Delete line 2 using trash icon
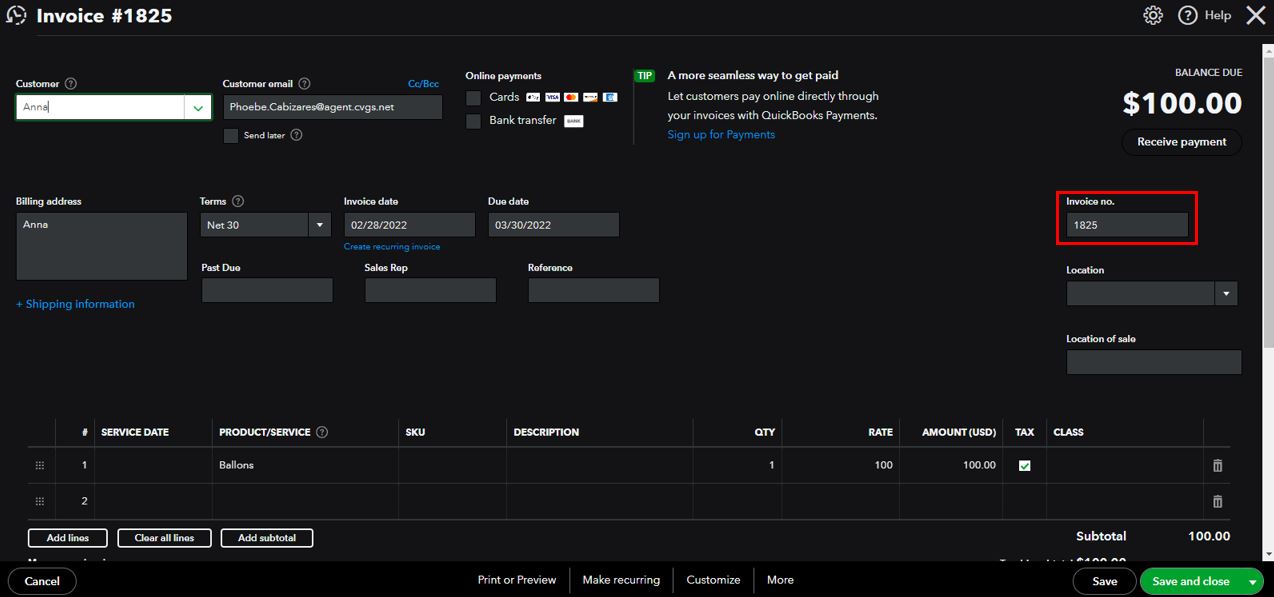Image resolution: width=1274 pixels, height=597 pixels. [x=1217, y=502]
